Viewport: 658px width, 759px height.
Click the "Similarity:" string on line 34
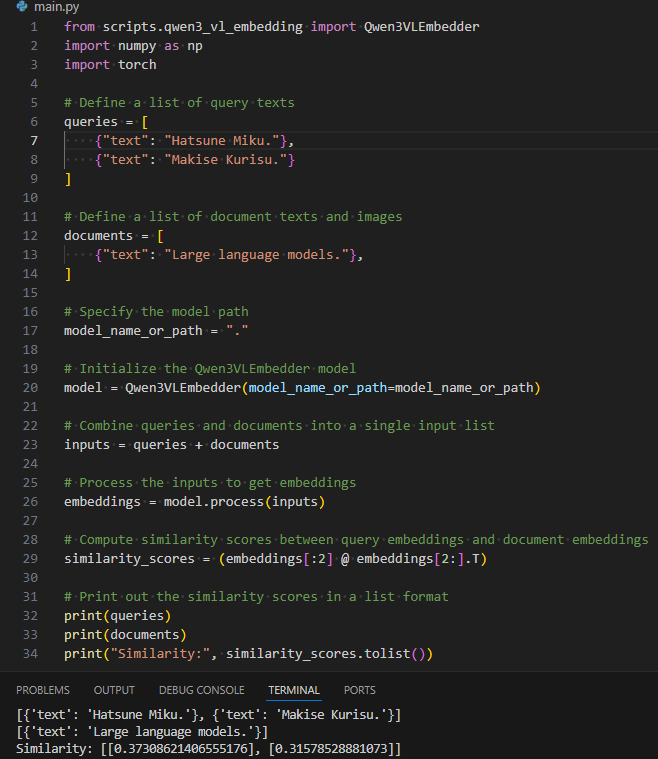click(160, 654)
